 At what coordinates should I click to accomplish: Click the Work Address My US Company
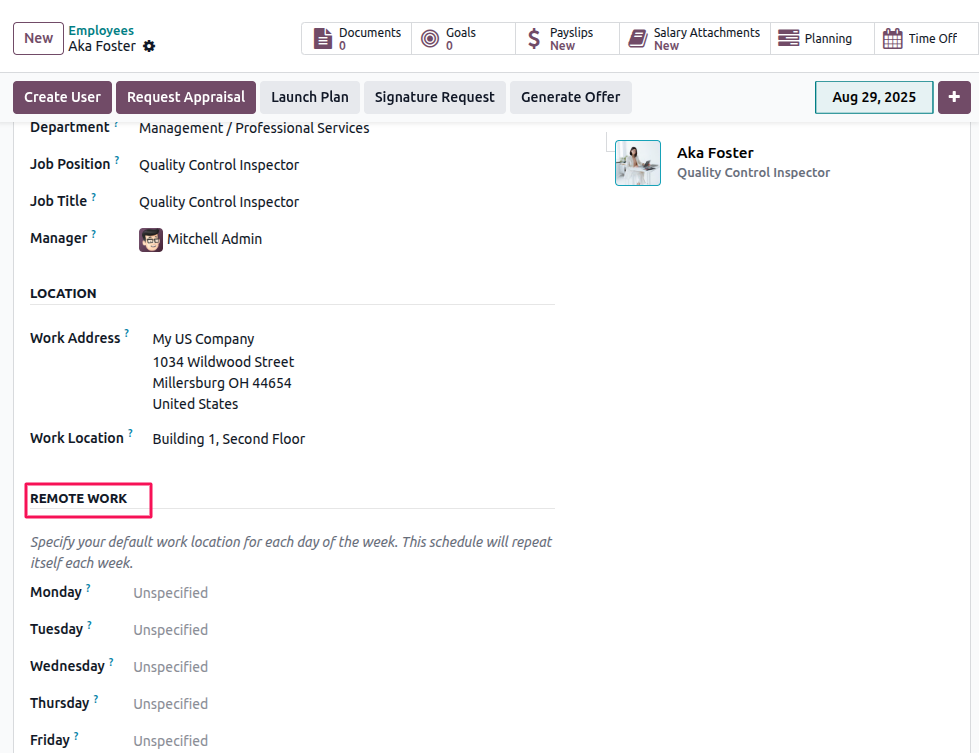204,339
